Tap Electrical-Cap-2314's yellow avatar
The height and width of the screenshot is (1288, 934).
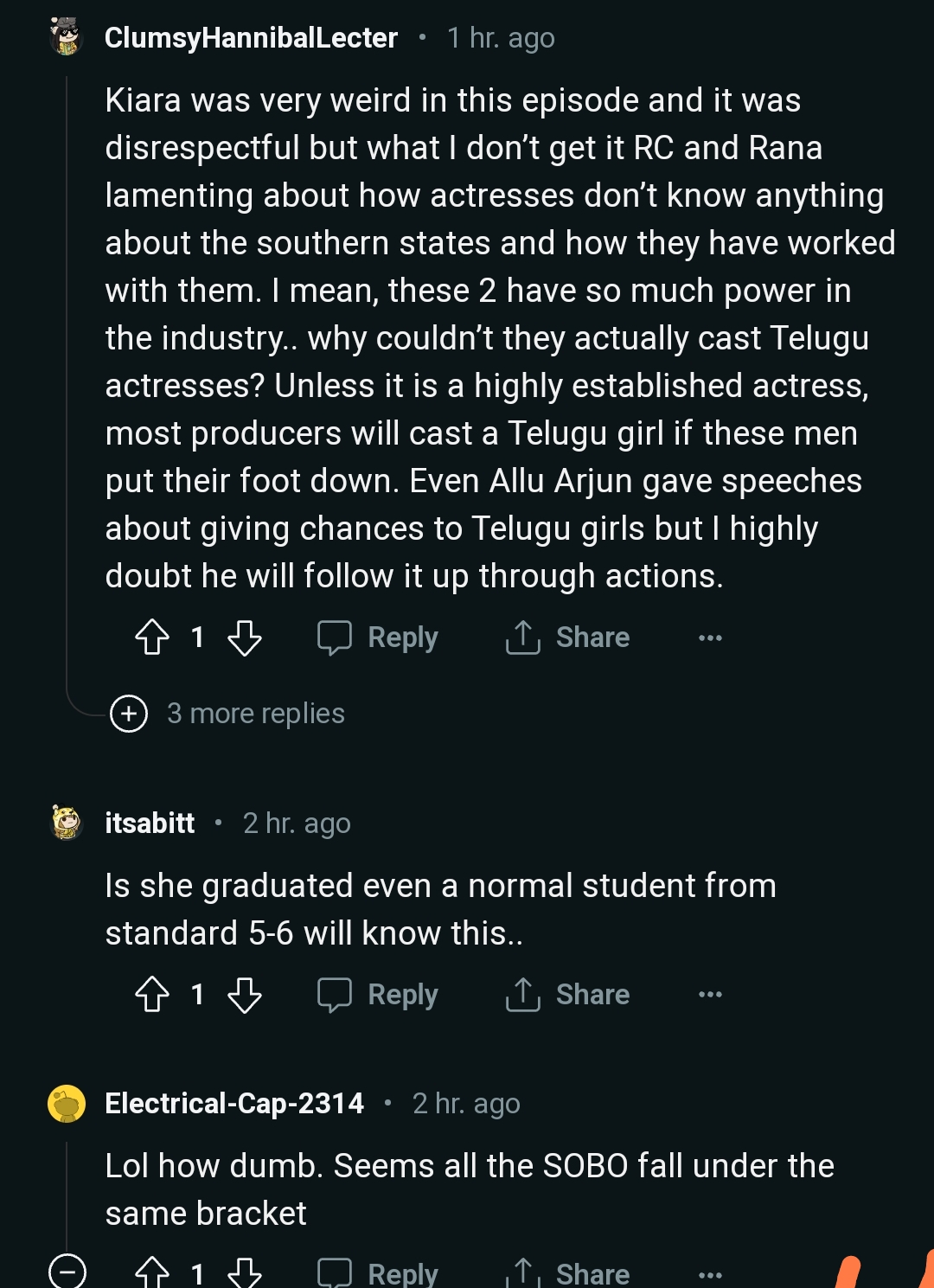tap(67, 1103)
